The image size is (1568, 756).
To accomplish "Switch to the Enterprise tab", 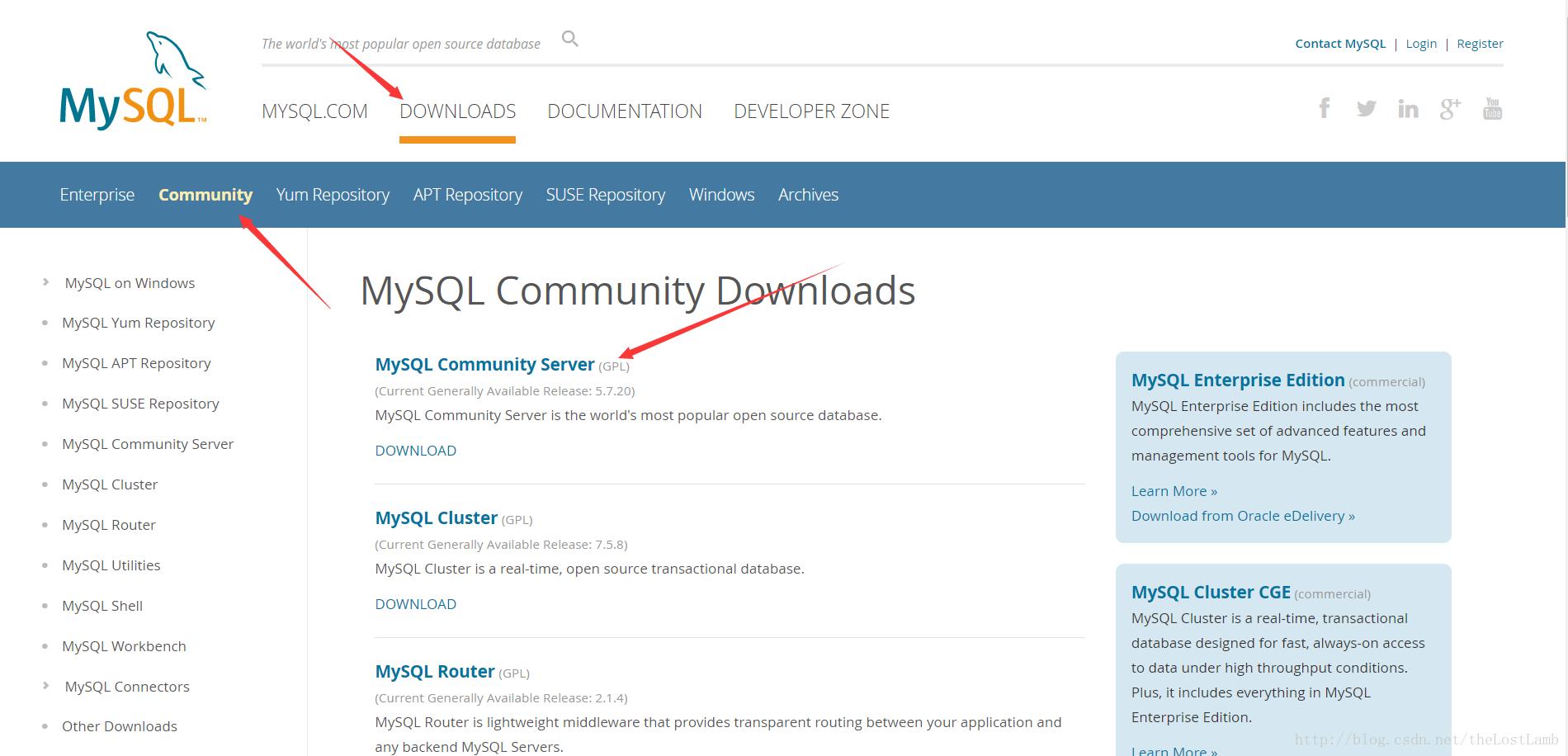I will pyautogui.click(x=97, y=195).
